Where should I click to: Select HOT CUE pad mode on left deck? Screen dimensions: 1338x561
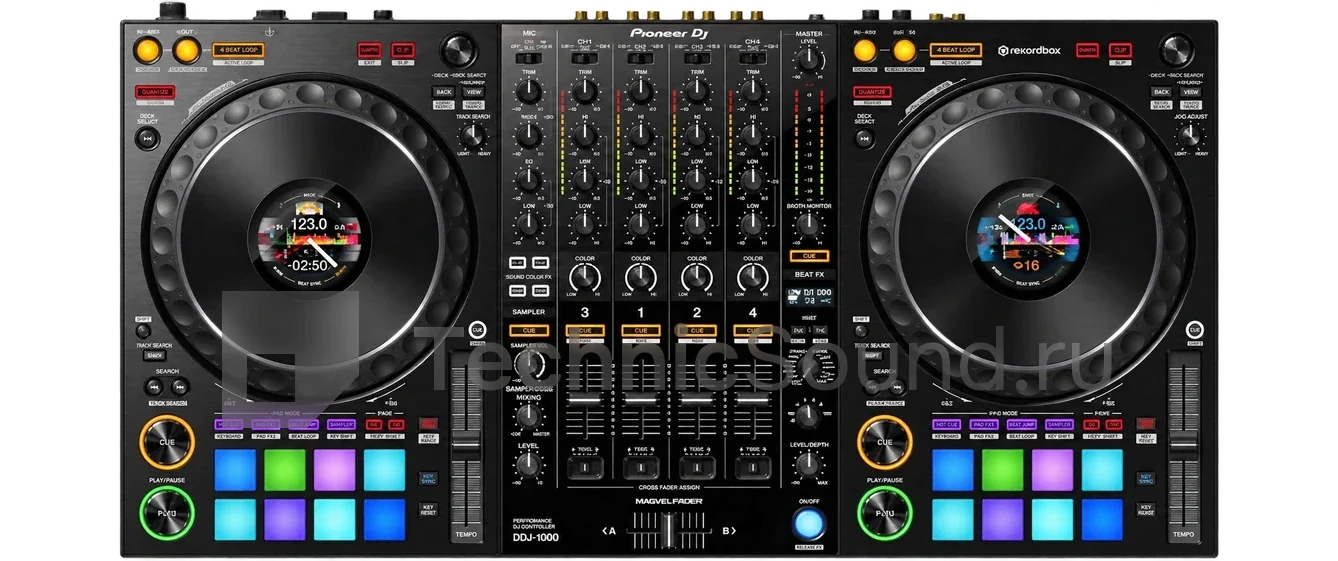coord(229,425)
